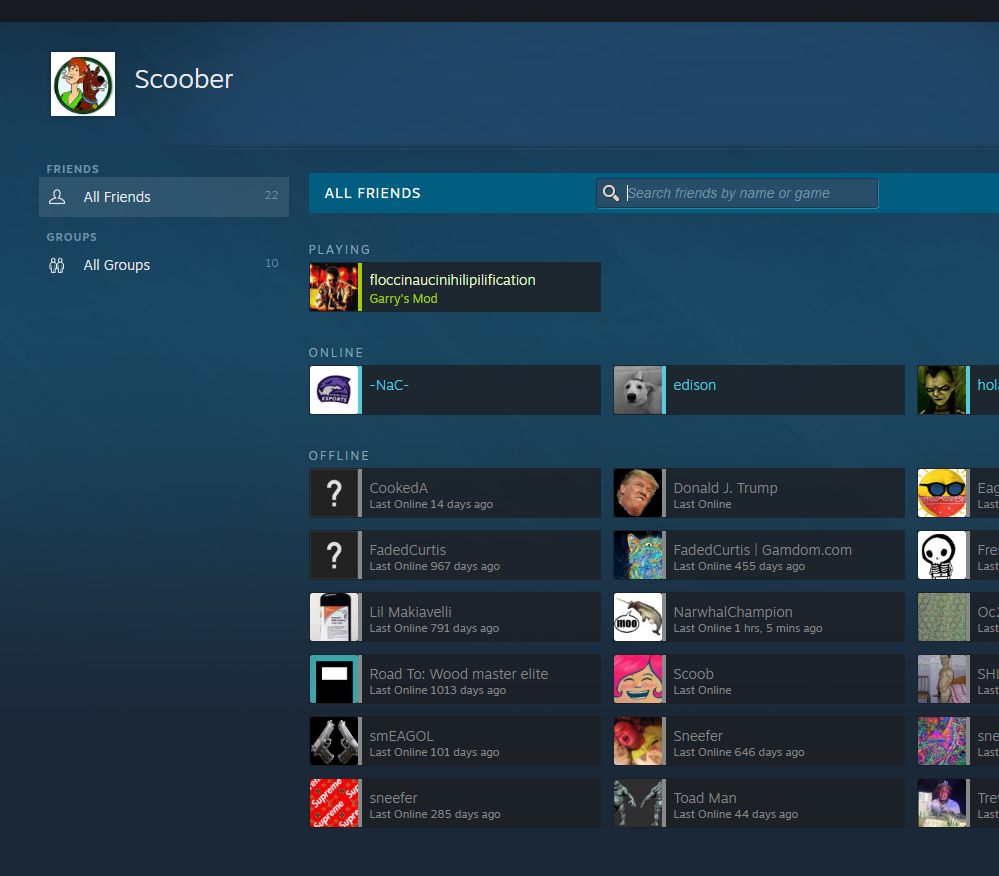Open smEAGOL pistols avatar
Screen dimensions: 999x876
[333, 741]
